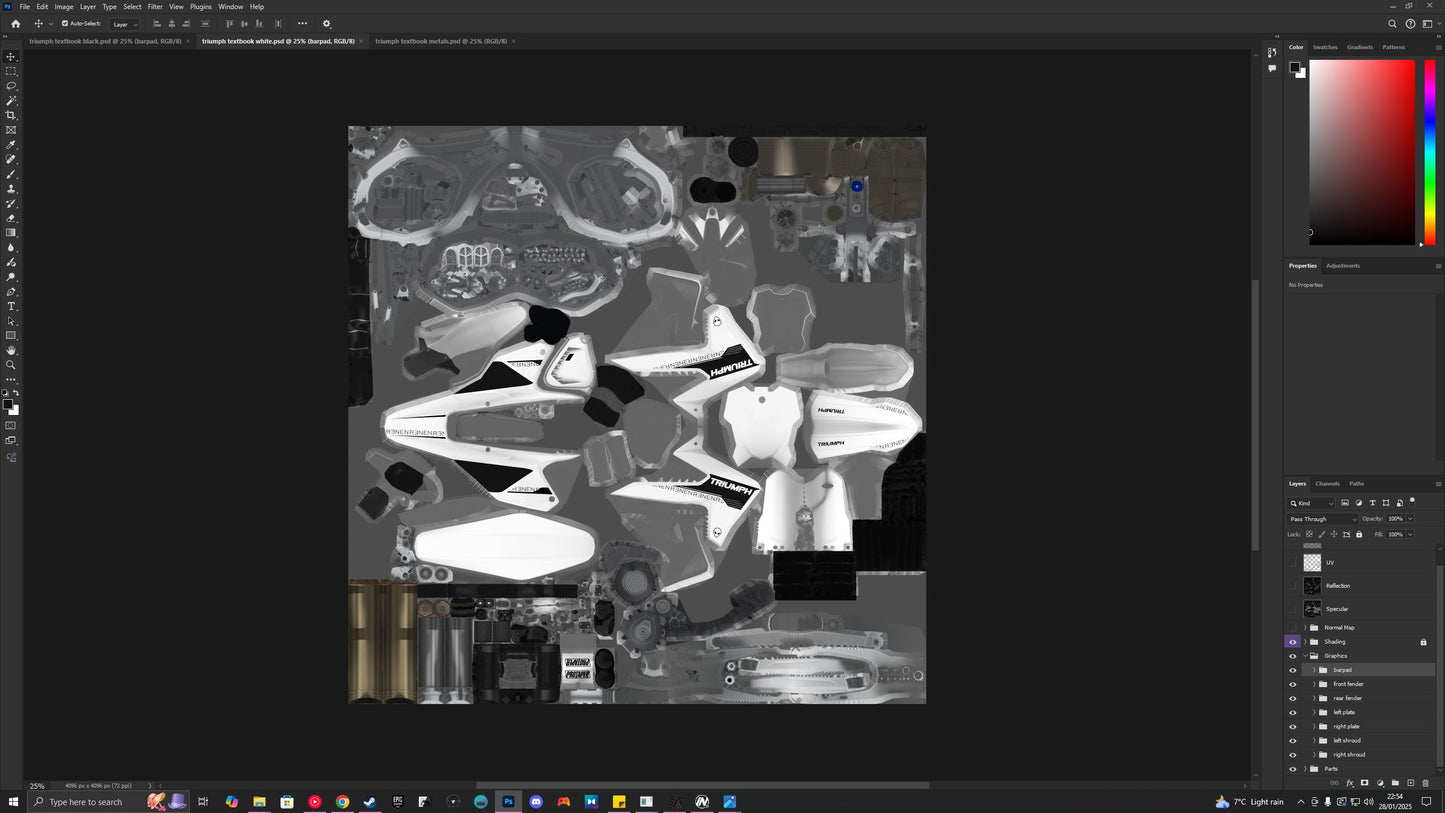Select the Horizontal Type tool
The height and width of the screenshot is (813, 1445).
tap(11, 306)
